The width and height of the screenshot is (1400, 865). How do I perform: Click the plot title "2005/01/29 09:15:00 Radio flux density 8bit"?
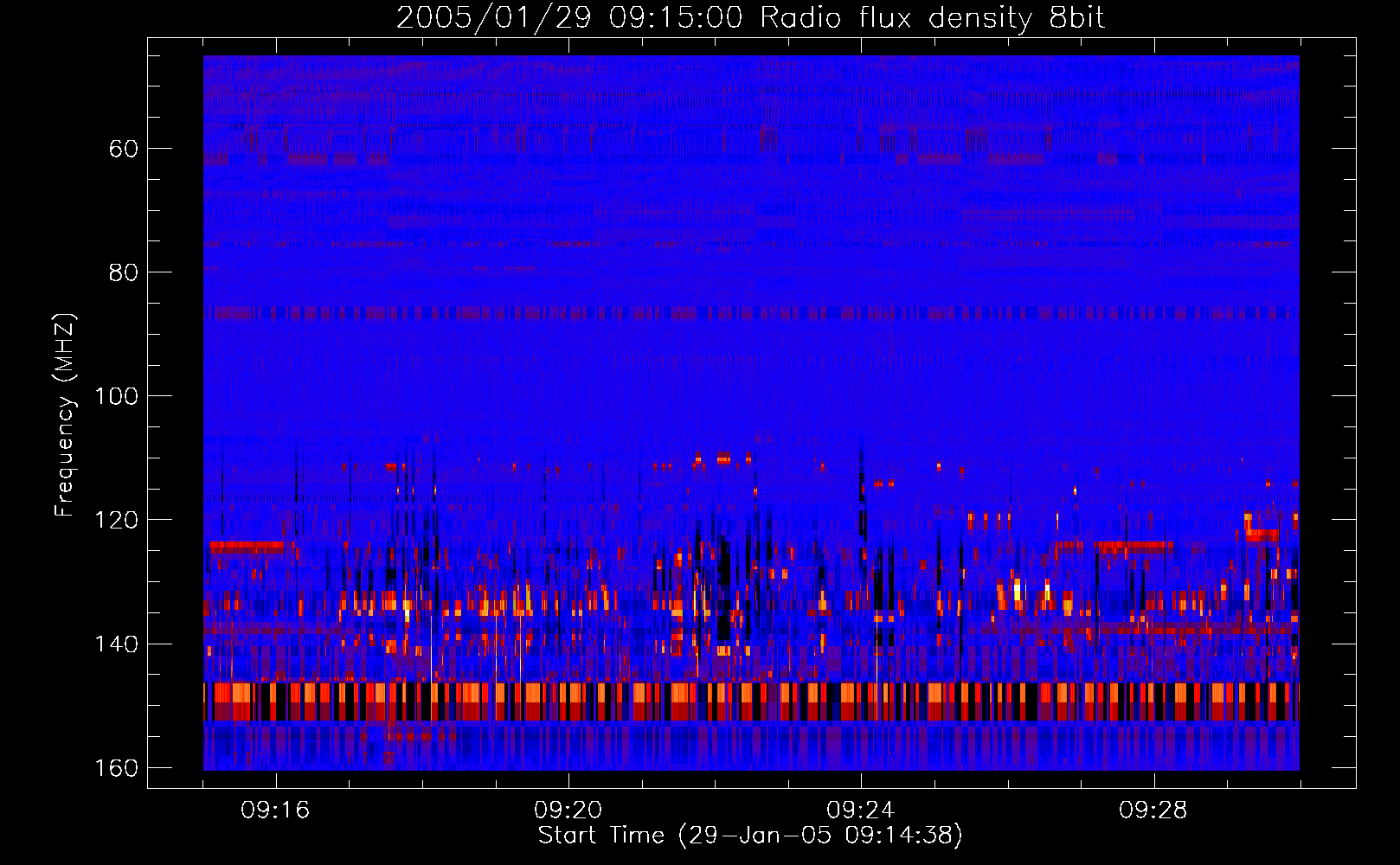tap(750, 18)
